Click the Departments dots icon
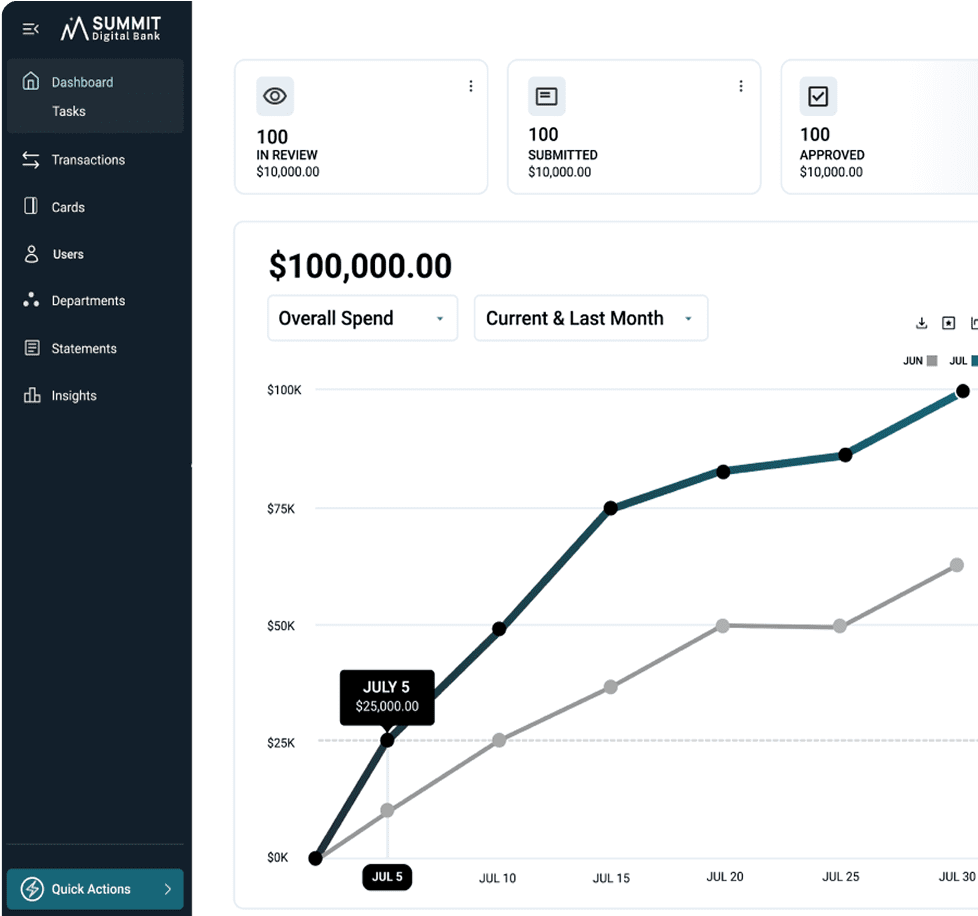Viewport: 978px width, 916px height. click(x=31, y=300)
